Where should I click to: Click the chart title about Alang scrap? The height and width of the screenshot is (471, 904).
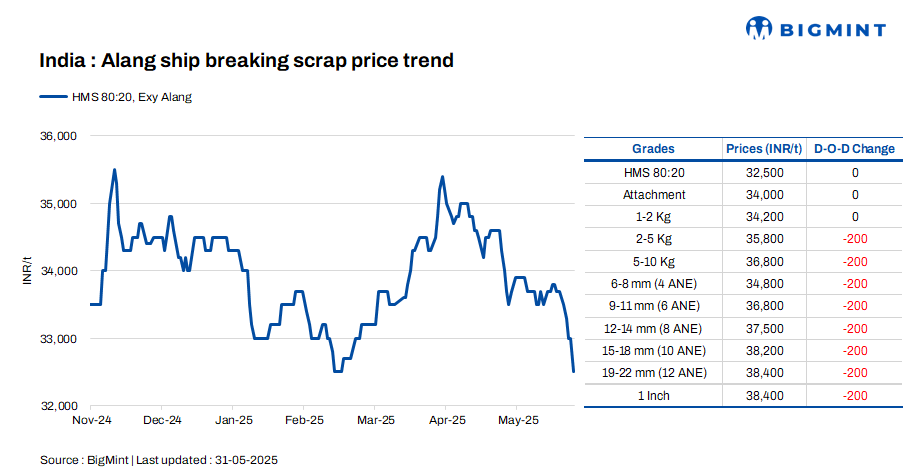pyautogui.click(x=247, y=61)
